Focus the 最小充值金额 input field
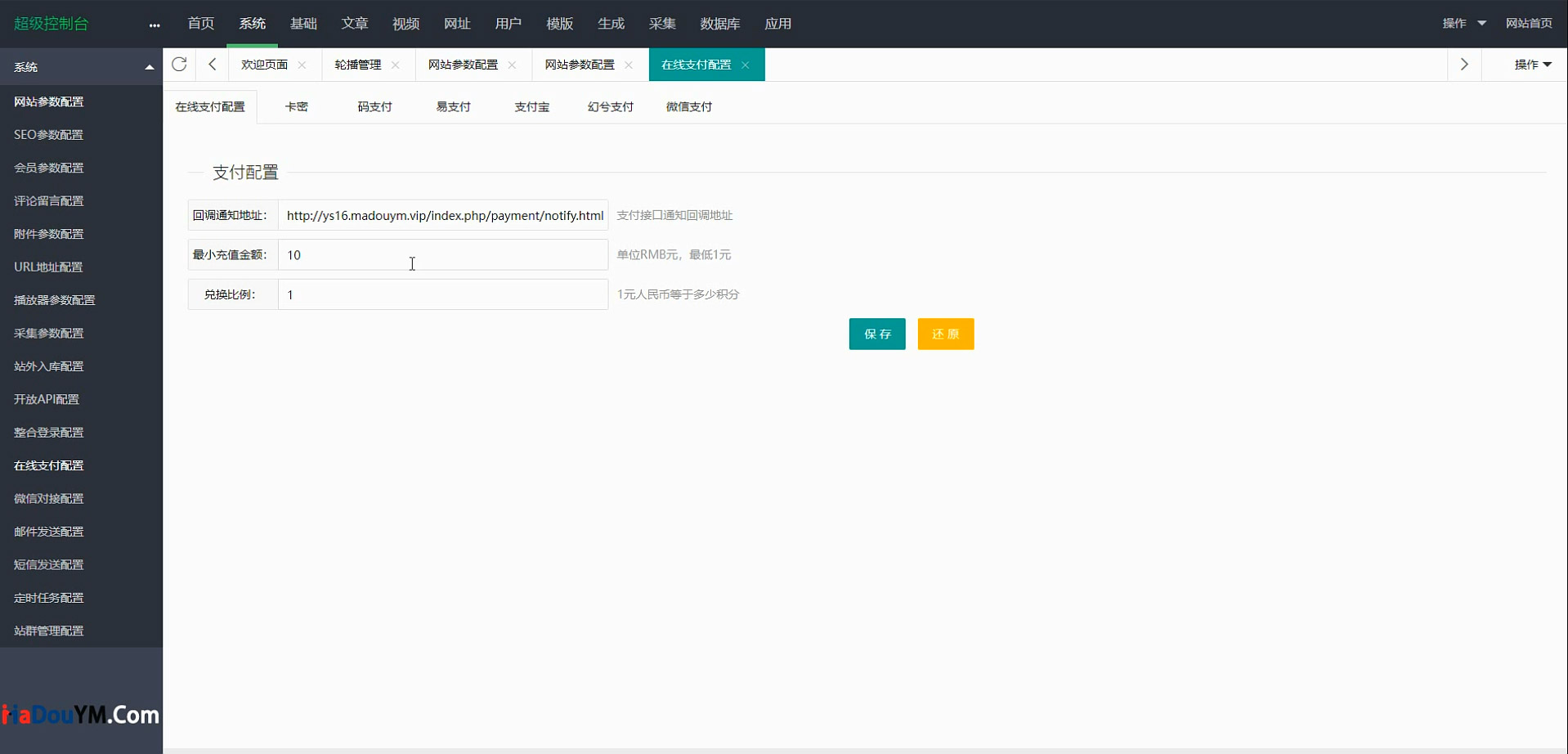This screenshot has width=1568, height=754. pos(443,255)
